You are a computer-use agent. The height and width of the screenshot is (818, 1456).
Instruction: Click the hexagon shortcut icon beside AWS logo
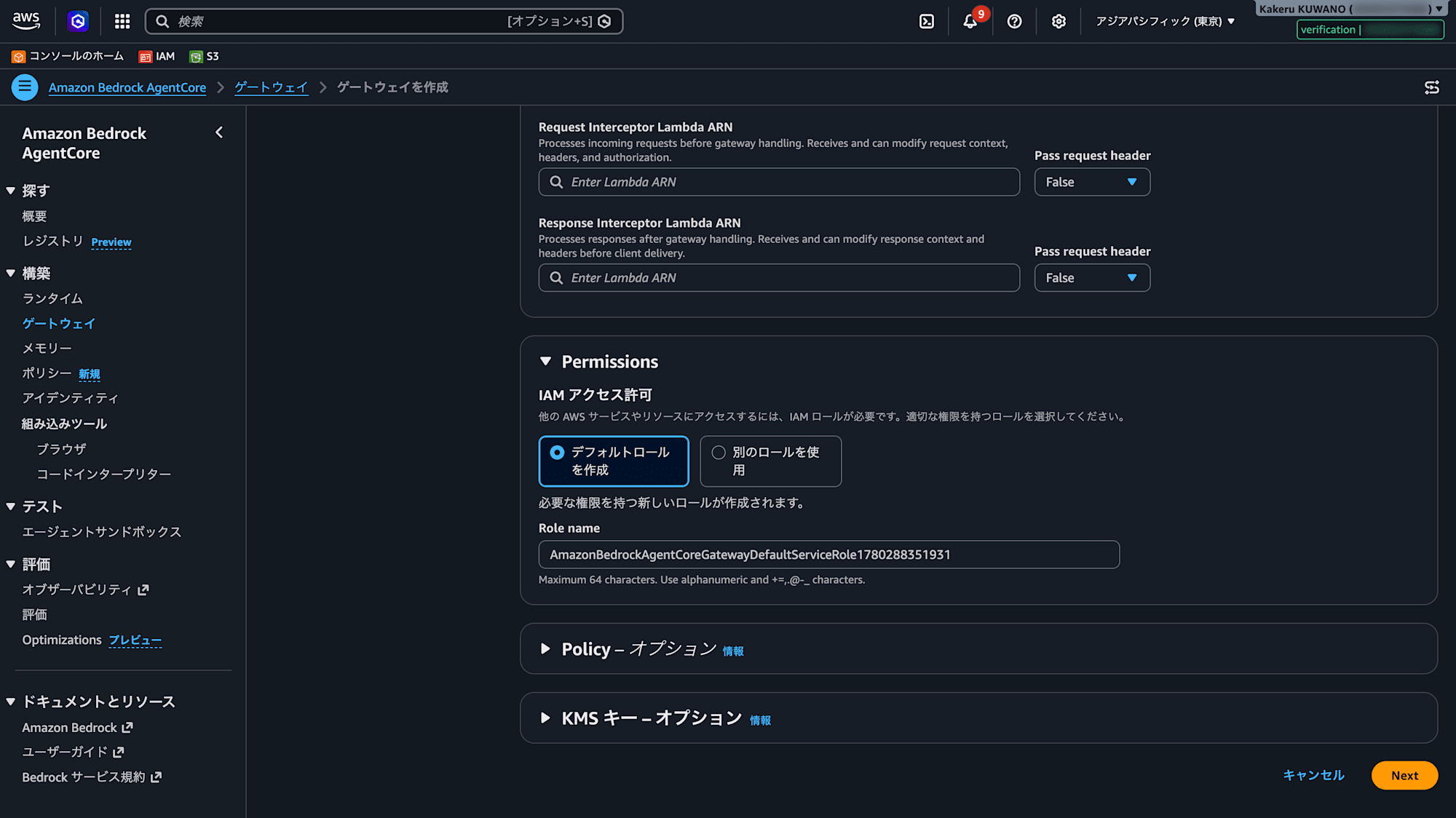click(x=78, y=21)
